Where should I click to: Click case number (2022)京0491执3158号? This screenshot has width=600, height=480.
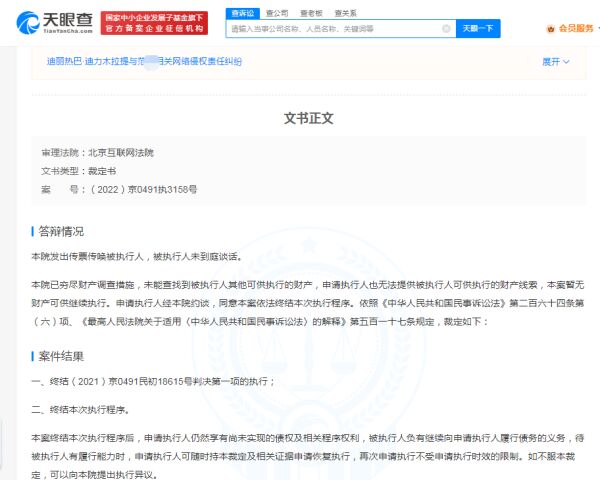click(144, 189)
